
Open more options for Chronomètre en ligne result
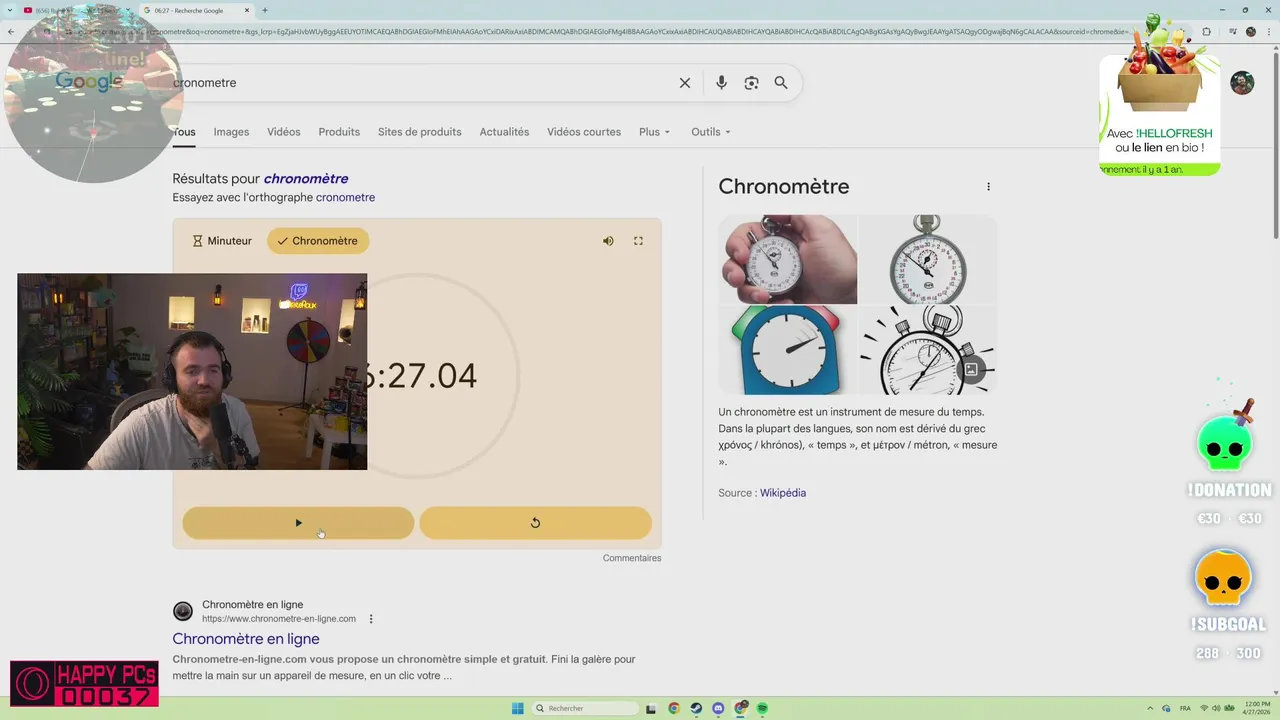pos(371,619)
